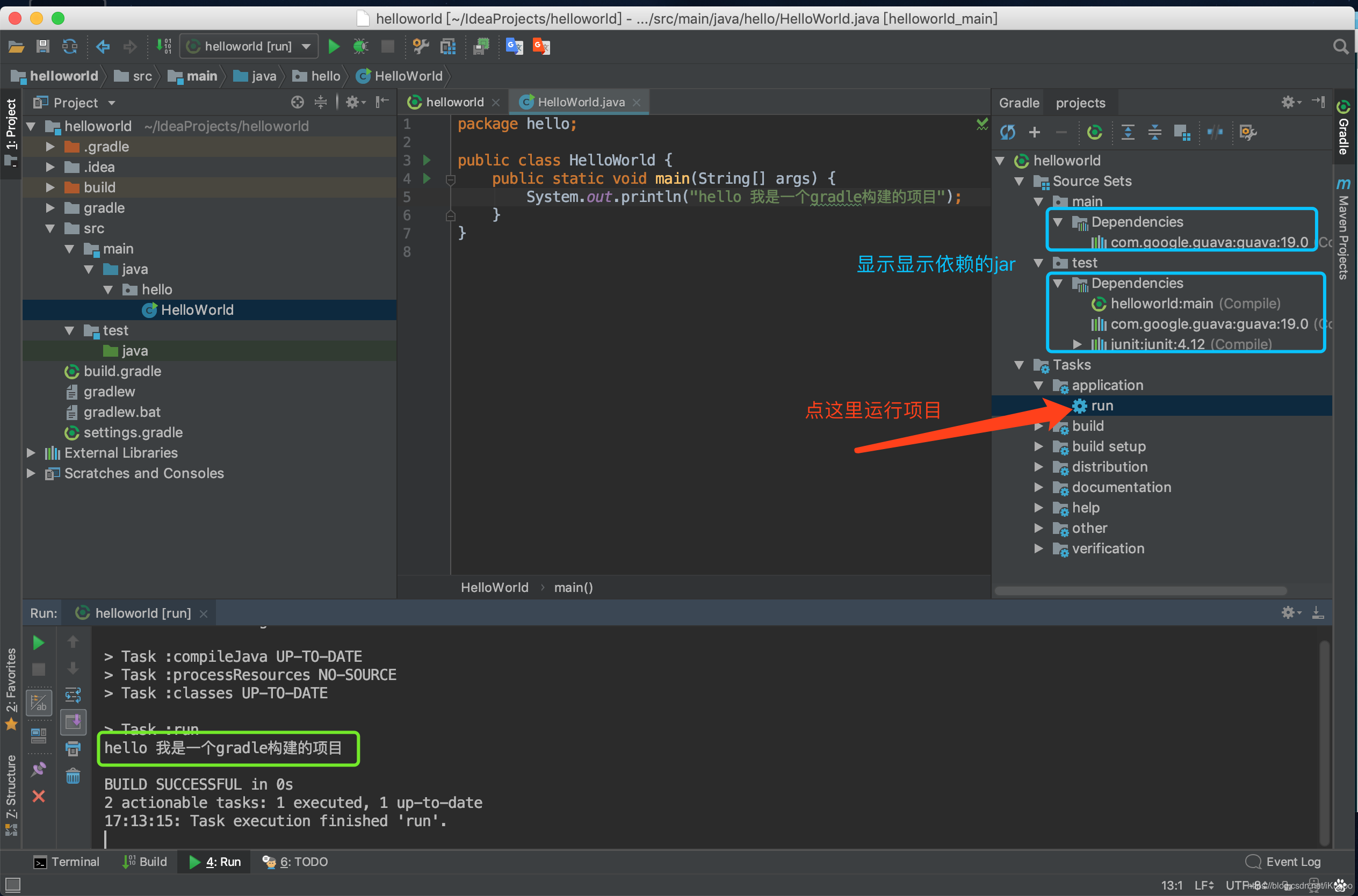Click the Gradle panel horizontal scrollbar
The image size is (1358, 896).
click(x=1140, y=591)
